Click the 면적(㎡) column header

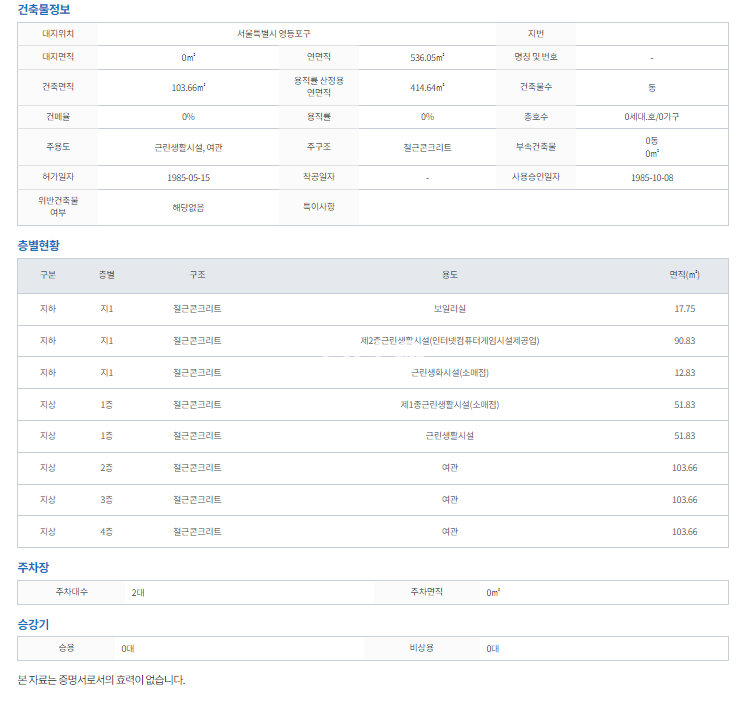[684, 274]
